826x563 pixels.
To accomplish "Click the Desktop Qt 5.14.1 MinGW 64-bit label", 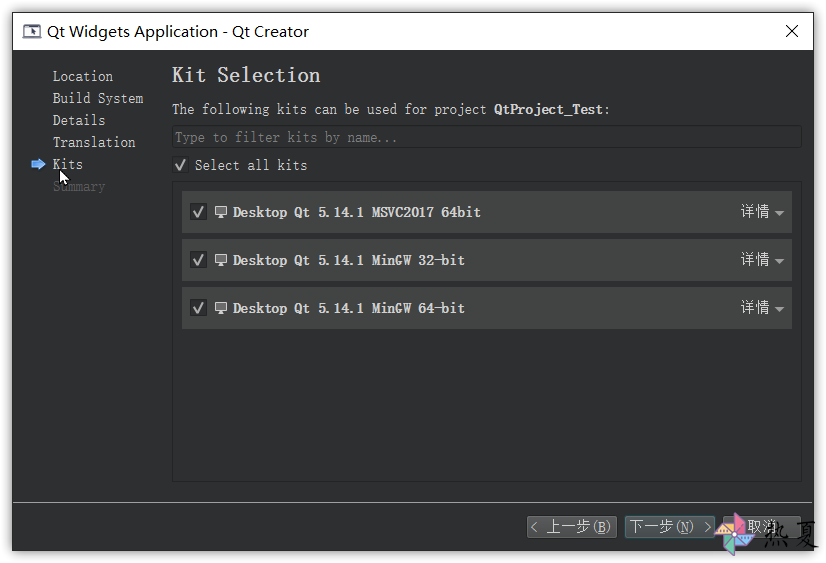I will click(349, 308).
